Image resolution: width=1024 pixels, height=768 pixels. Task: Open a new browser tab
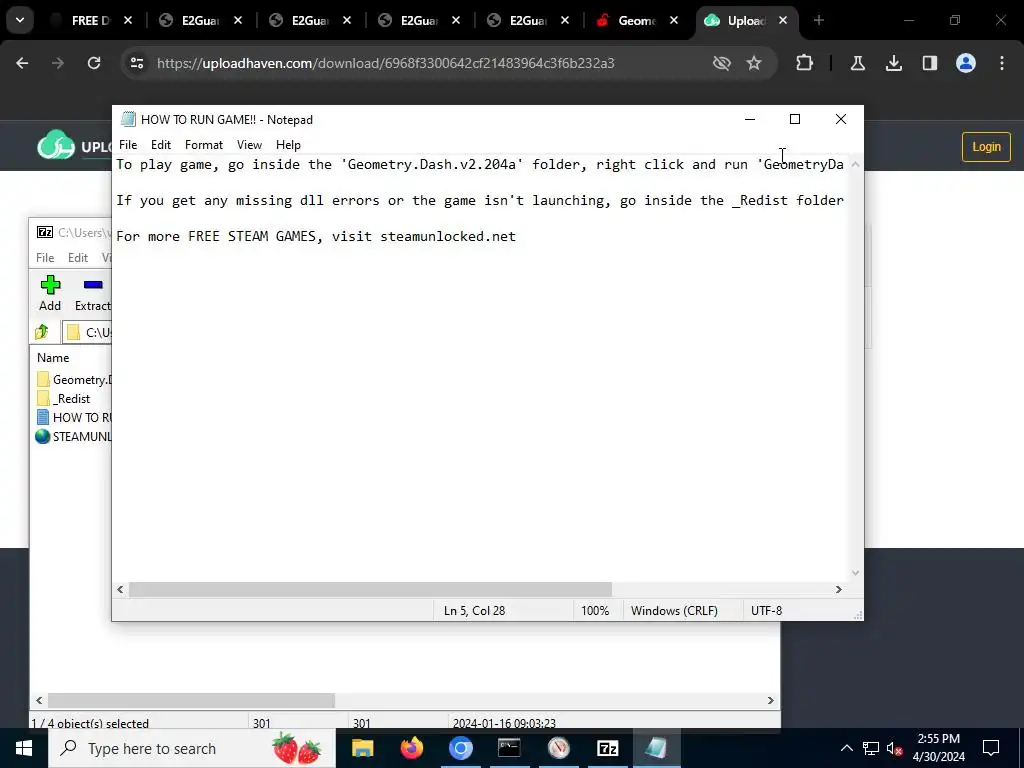click(819, 20)
